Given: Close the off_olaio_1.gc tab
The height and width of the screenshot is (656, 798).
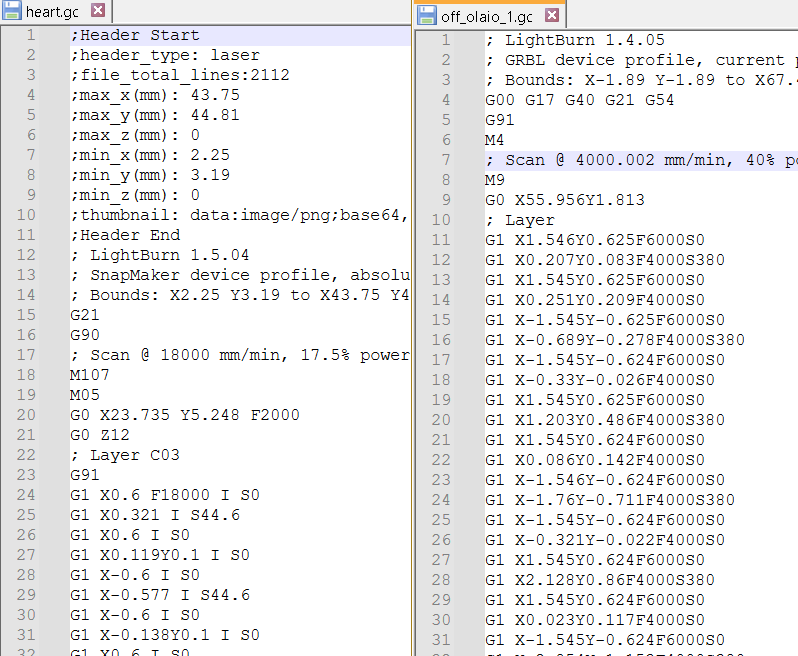Looking at the screenshot, I should (552, 15).
